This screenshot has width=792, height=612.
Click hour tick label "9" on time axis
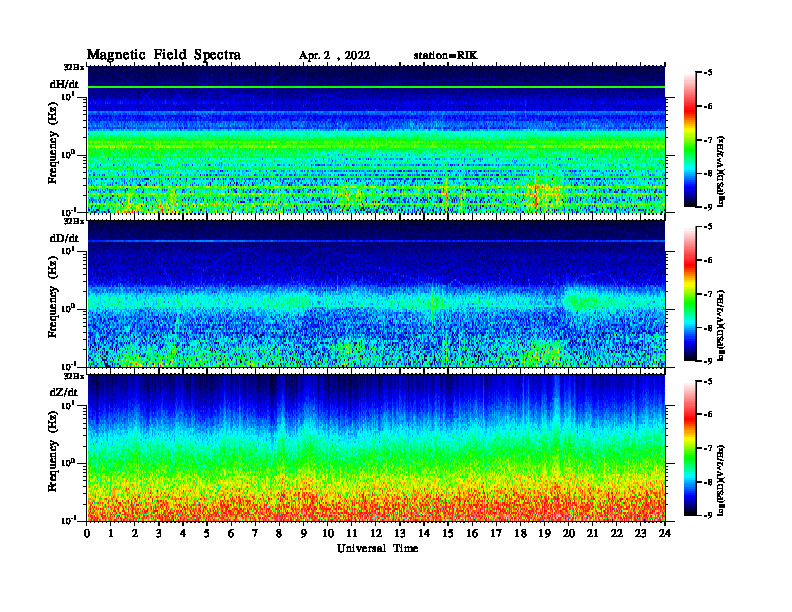(304, 533)
